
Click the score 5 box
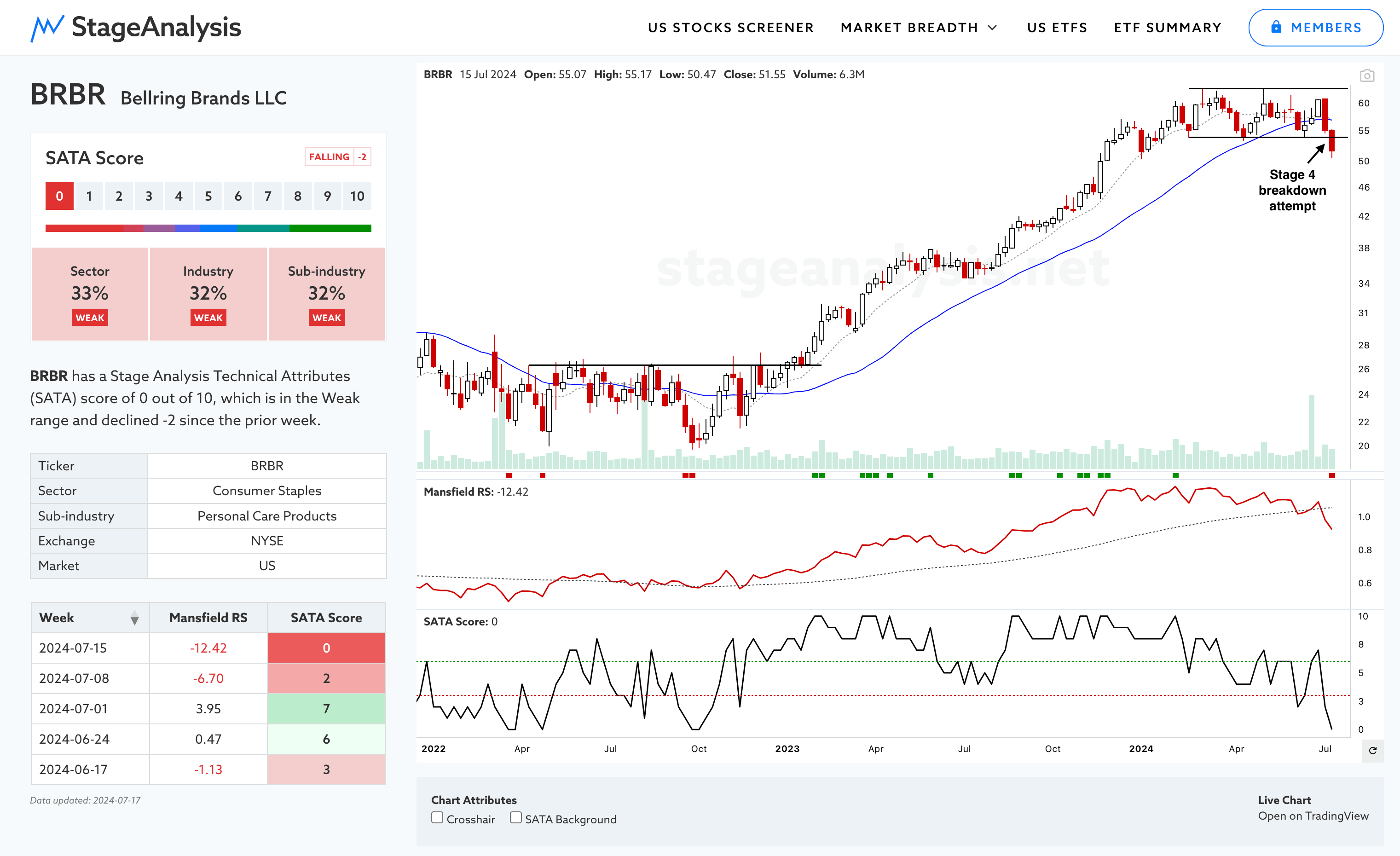click(x=208, y=196)
